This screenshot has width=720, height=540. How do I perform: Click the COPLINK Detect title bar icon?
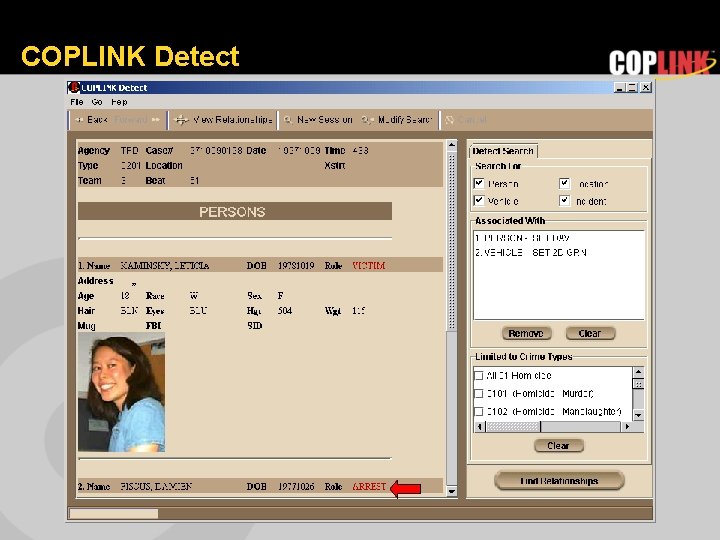point(73,87)
